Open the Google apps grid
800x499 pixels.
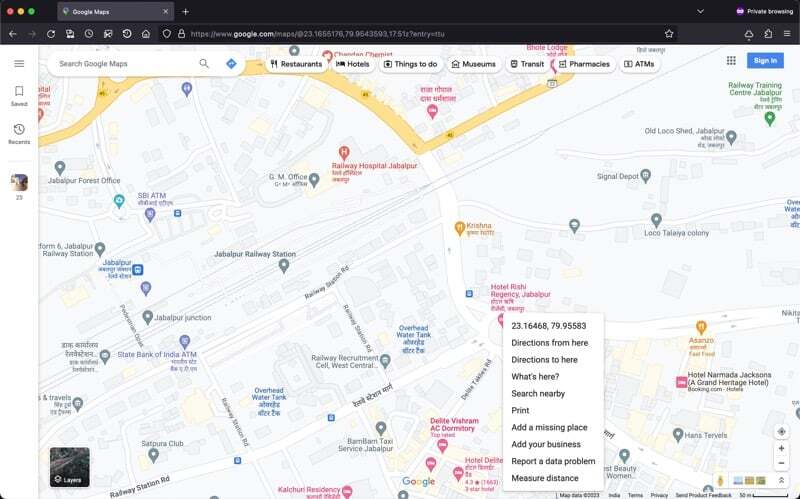[731, 60]
